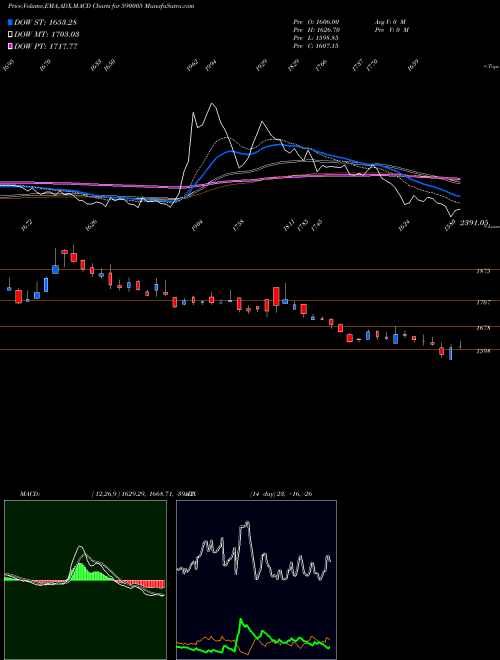Screen dimensions: 500x660
Task: Click the last candlestick on price chart
Action: pos(460,346)
